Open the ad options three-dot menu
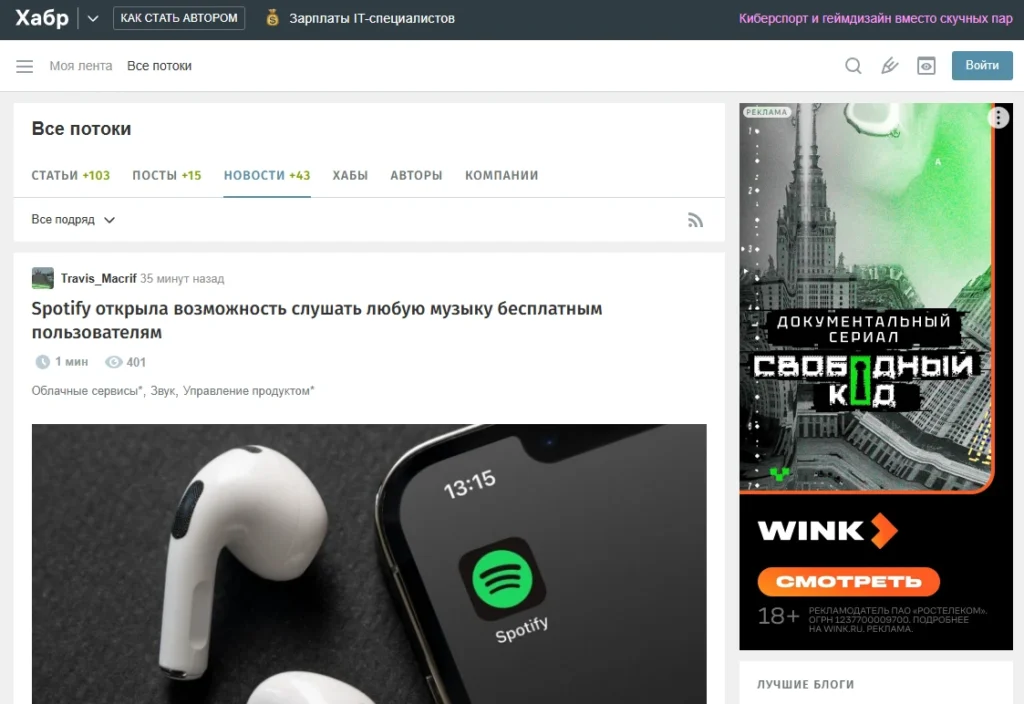Screen dimensions: 1024x704 998,118
